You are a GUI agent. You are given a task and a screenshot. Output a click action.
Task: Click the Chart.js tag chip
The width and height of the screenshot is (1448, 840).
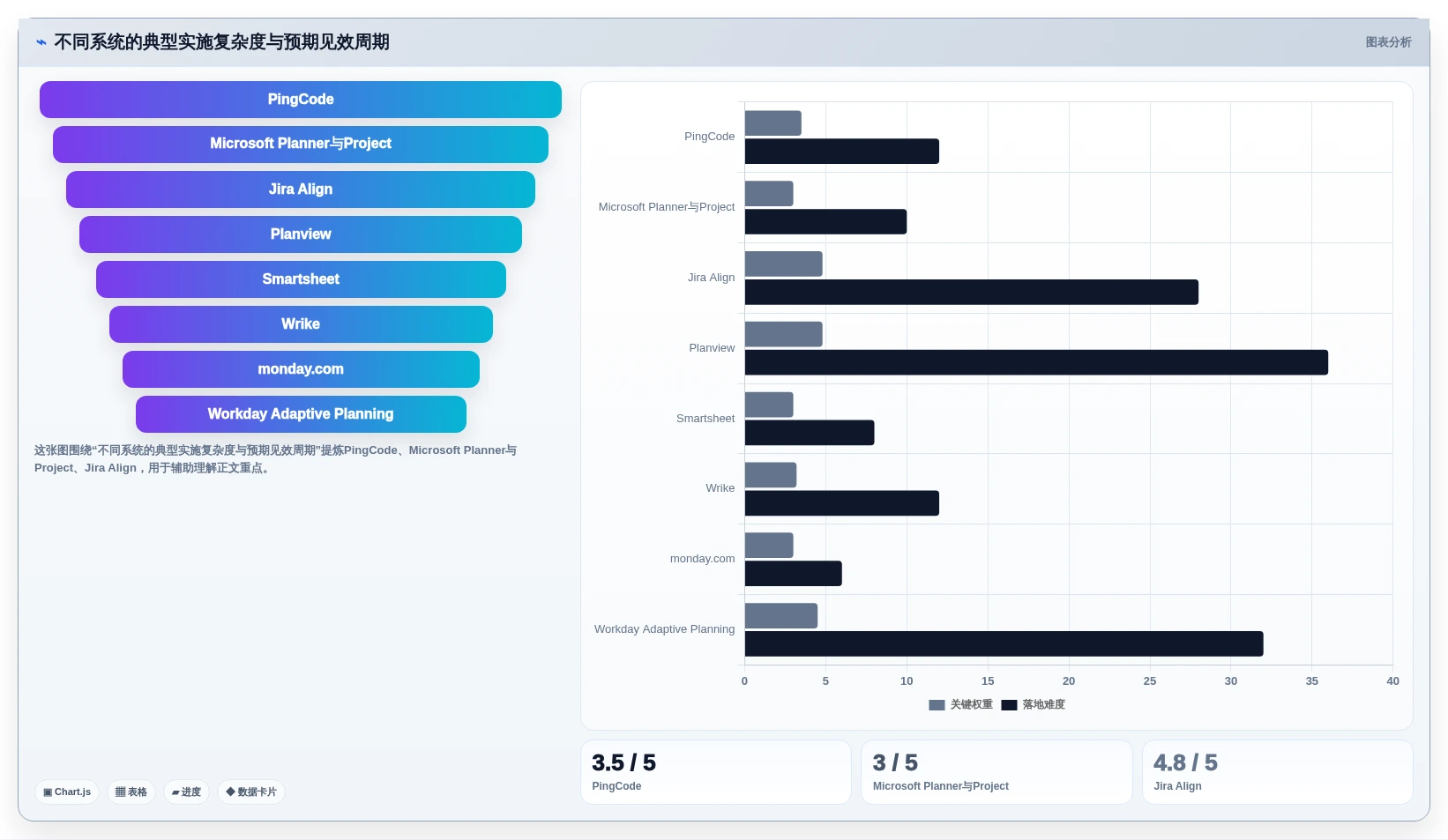click(x=67, y=792)
